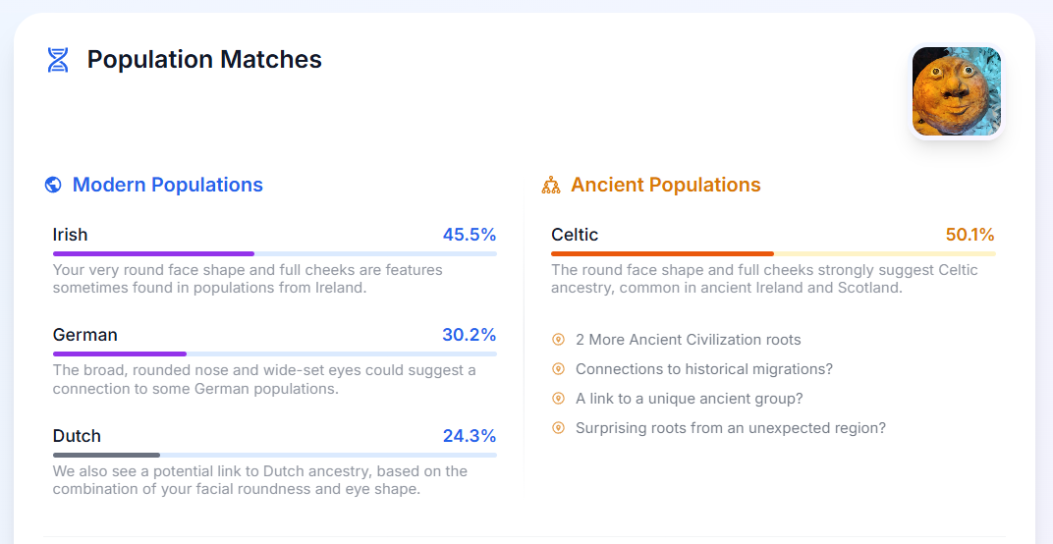The width and height of the screenshot is (1053, 544).
Task: Click the globe icon next to Modern Populations
Action: click(54, 185)
